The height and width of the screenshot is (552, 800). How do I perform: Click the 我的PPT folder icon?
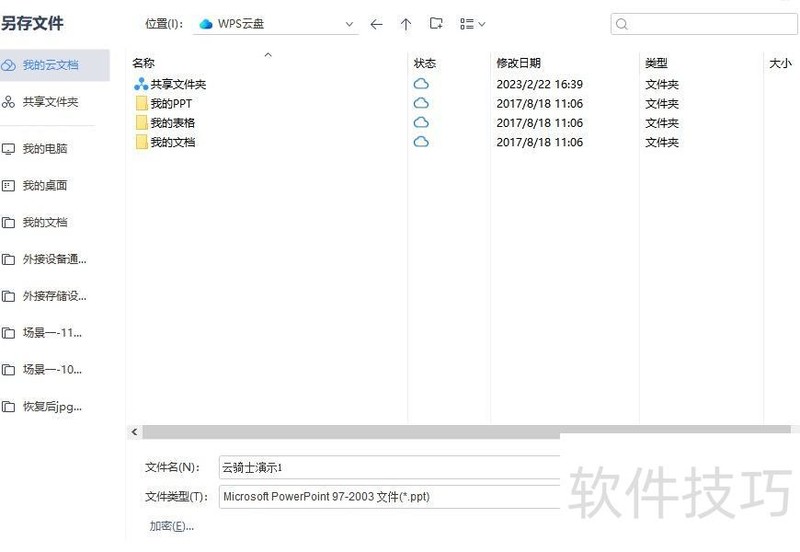pyautogui.click(x=142, y=104)
